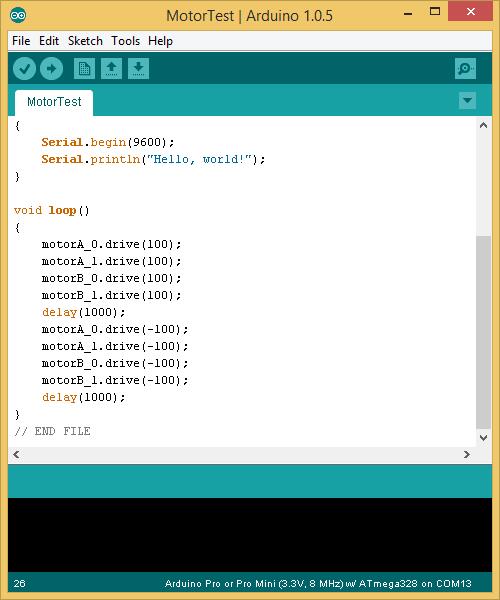
Task: Click the horizontal scrollbar left arrow
Action: point(16,455)
